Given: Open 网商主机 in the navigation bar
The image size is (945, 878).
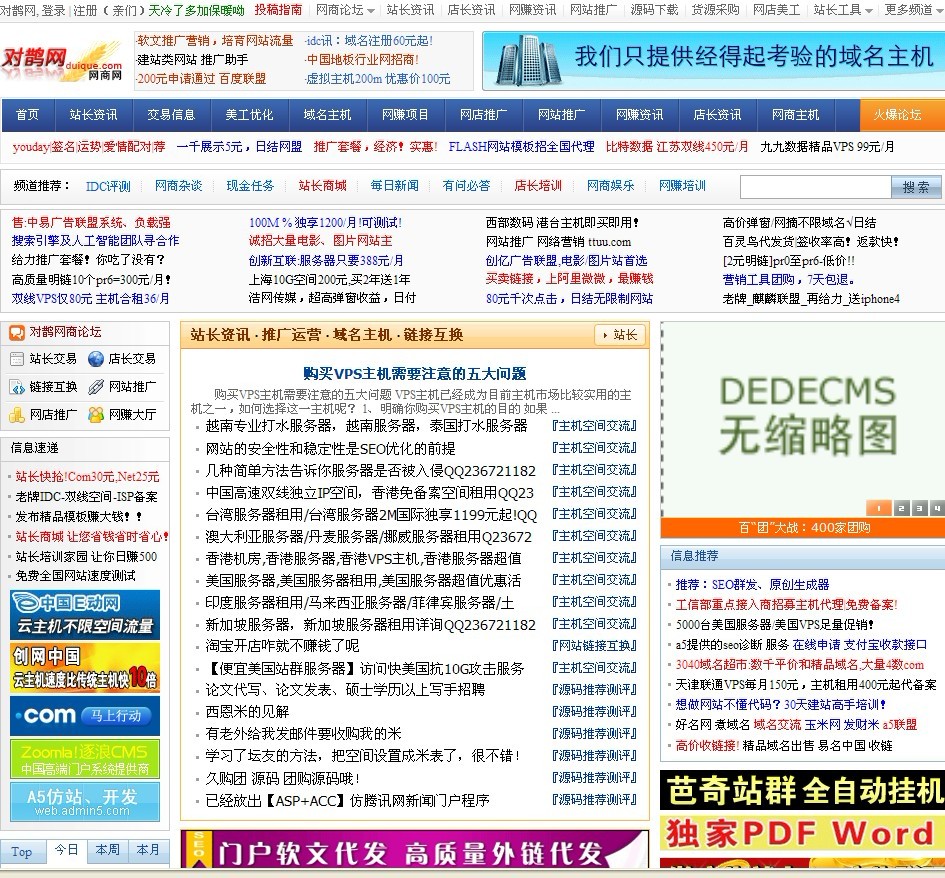Looking at the screenshot, I should [796, 115].
